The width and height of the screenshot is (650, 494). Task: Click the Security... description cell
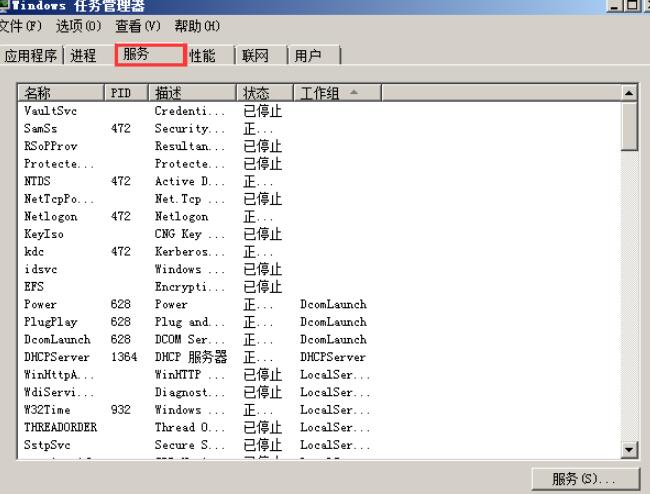pos(190,128)
